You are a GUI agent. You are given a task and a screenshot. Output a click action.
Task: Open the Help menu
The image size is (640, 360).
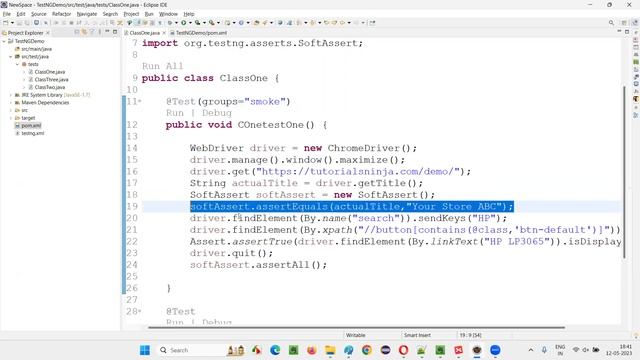point(189,14)
